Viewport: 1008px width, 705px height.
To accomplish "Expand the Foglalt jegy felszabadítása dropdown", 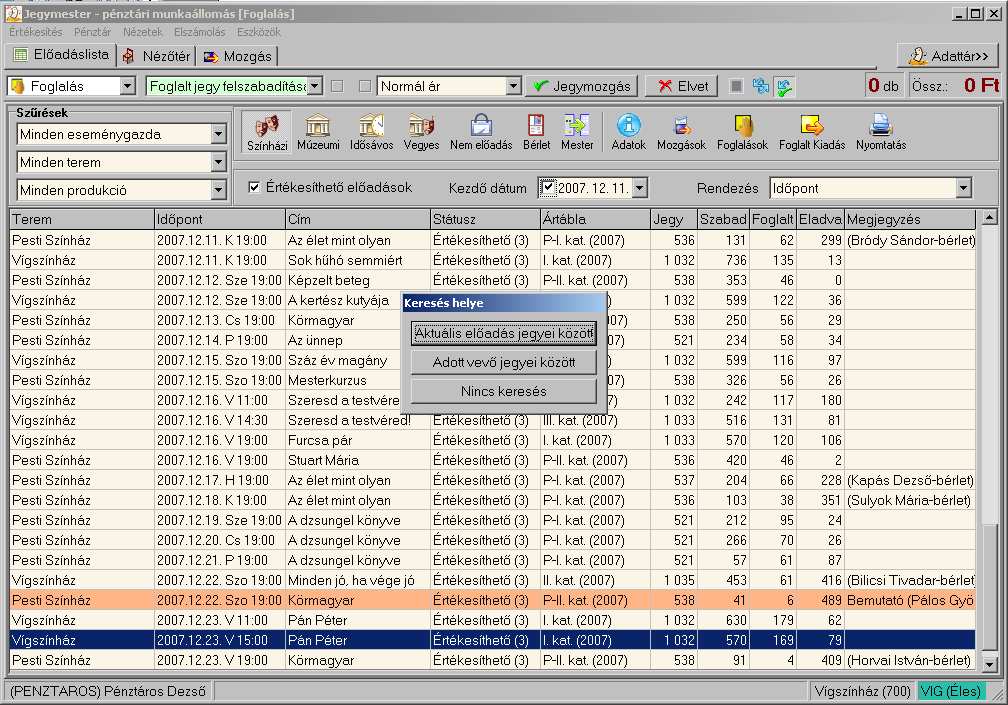I will click(x=314, y=85).
